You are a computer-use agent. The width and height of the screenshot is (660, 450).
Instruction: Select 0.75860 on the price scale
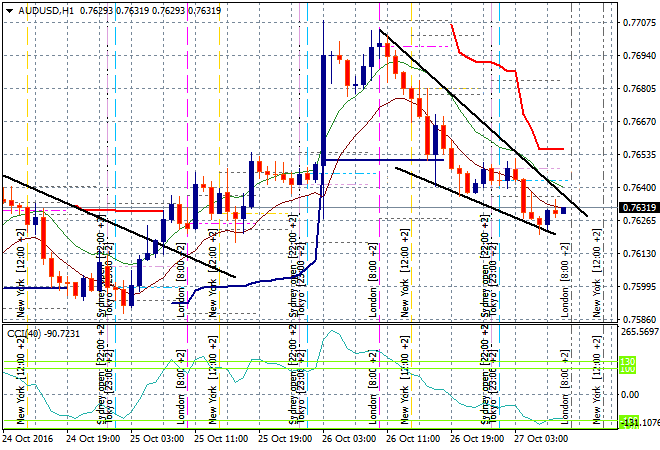[639, 320]
